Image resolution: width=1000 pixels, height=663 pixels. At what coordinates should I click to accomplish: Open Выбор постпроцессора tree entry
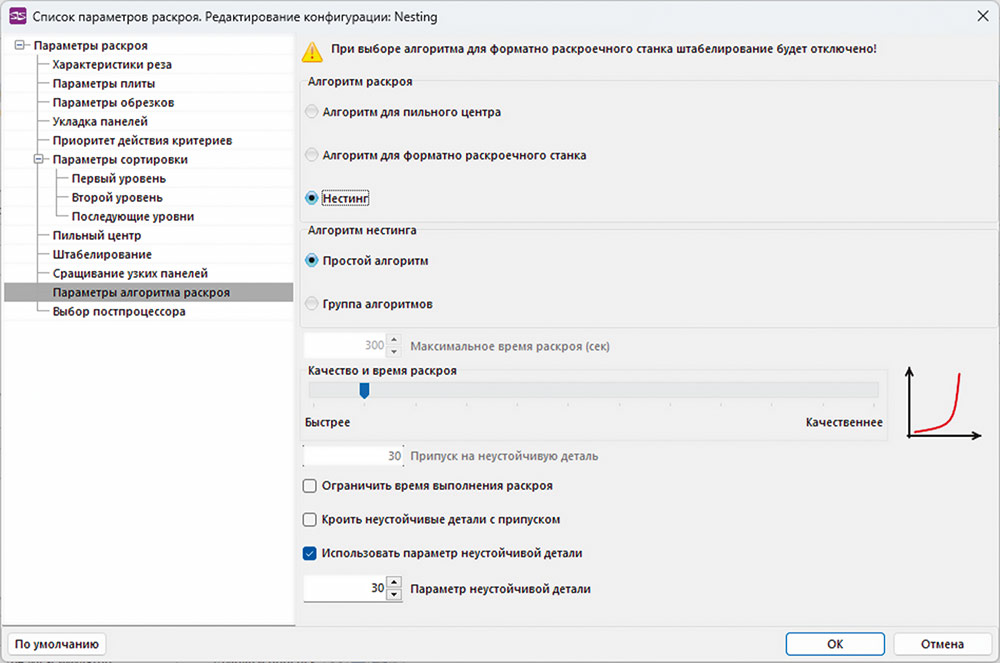click(119, 311)
